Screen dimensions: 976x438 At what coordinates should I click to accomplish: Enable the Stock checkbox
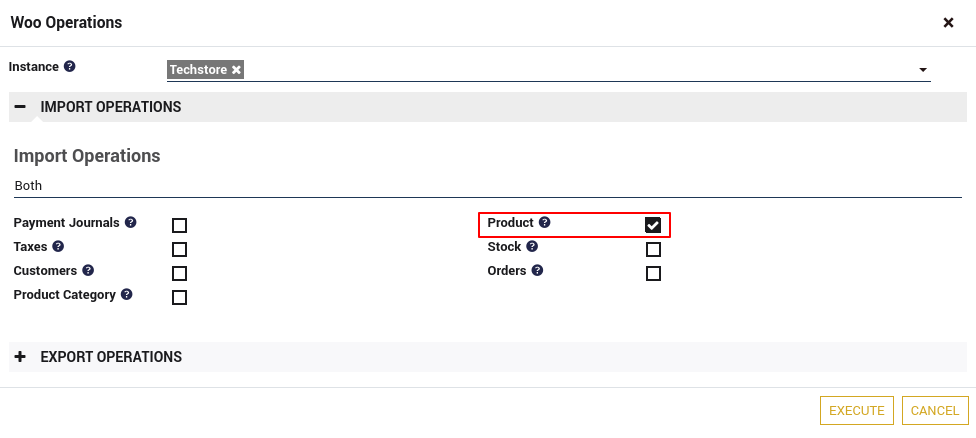[x=653, y=249]
